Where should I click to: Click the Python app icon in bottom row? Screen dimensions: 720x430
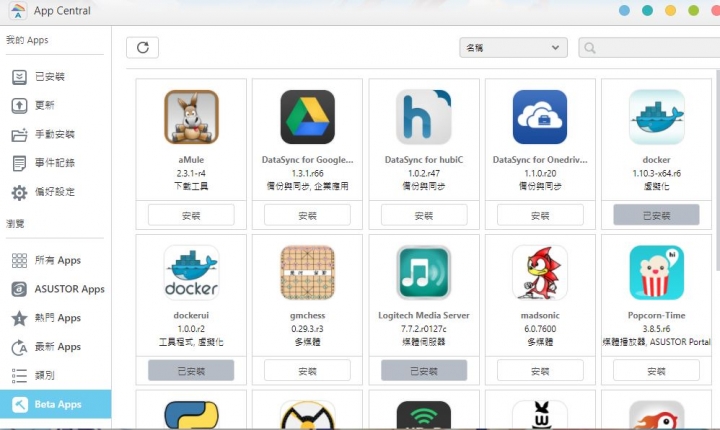tap(191, 415)
